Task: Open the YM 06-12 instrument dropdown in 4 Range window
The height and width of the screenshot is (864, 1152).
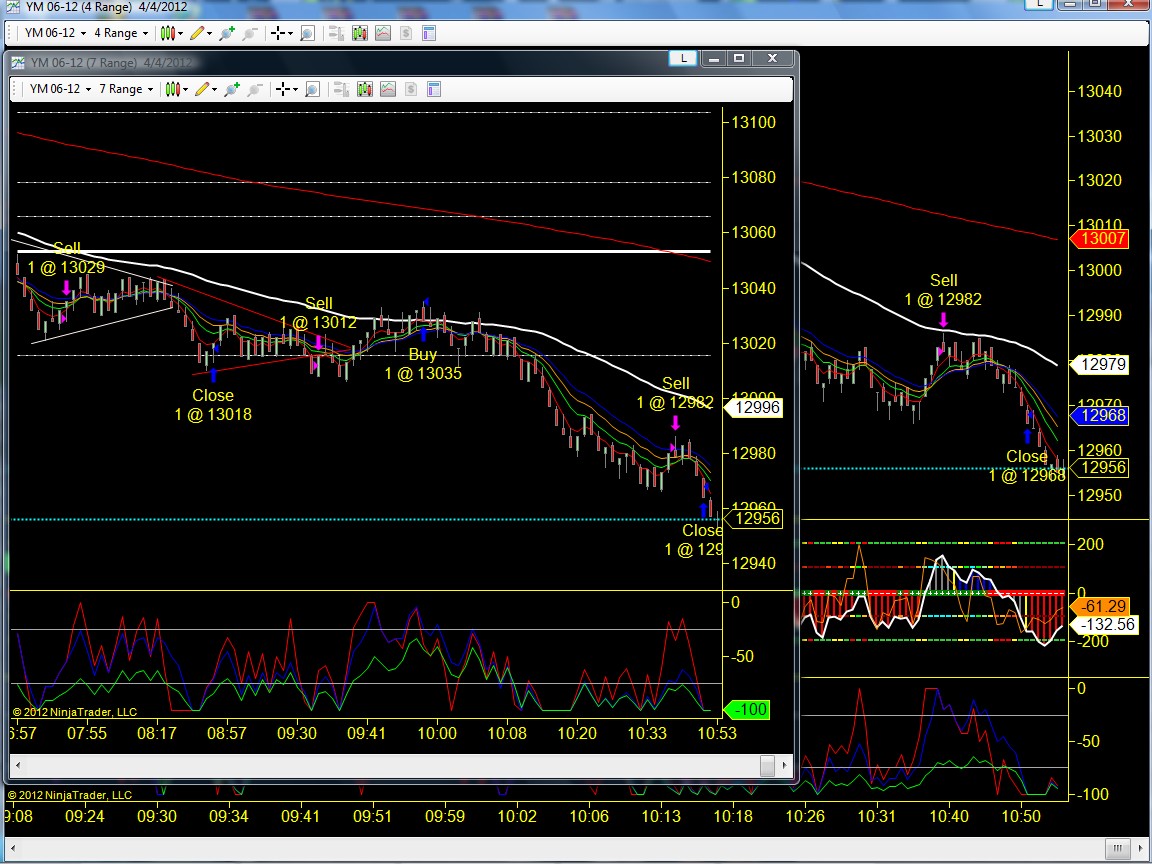Action: (55, 33)
